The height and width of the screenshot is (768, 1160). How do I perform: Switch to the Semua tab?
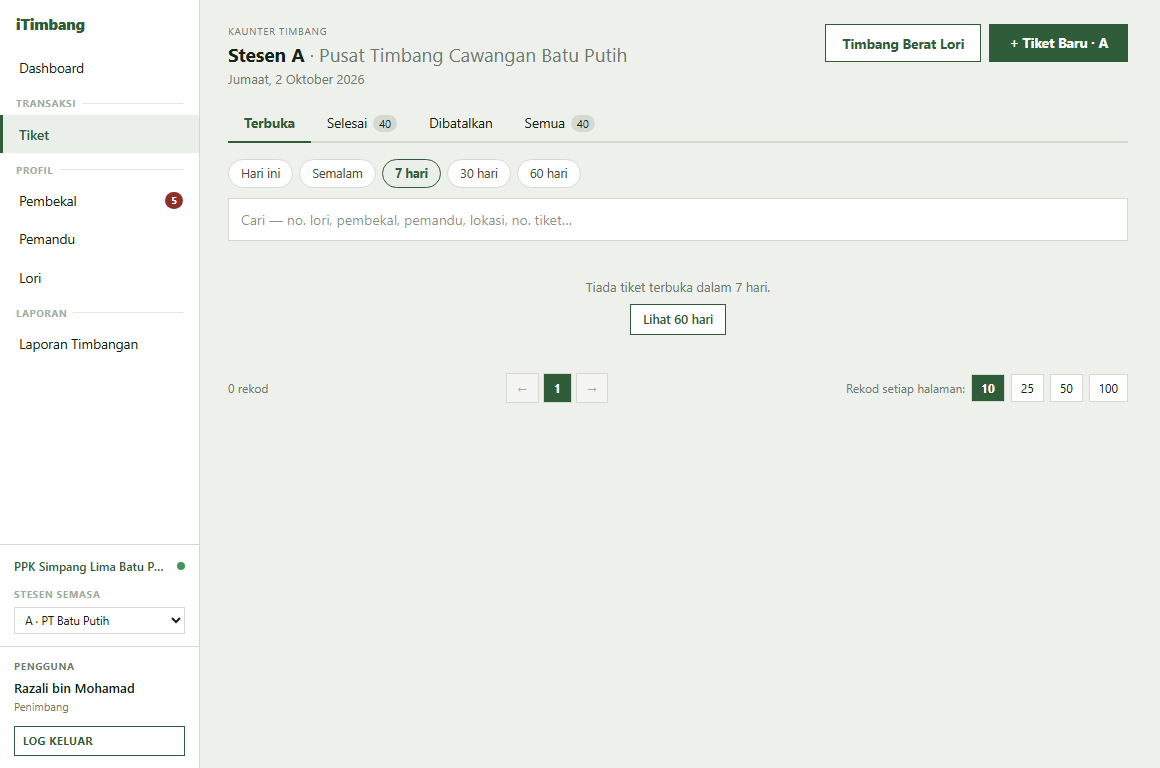pyautogui.click(x=559, y=124)
